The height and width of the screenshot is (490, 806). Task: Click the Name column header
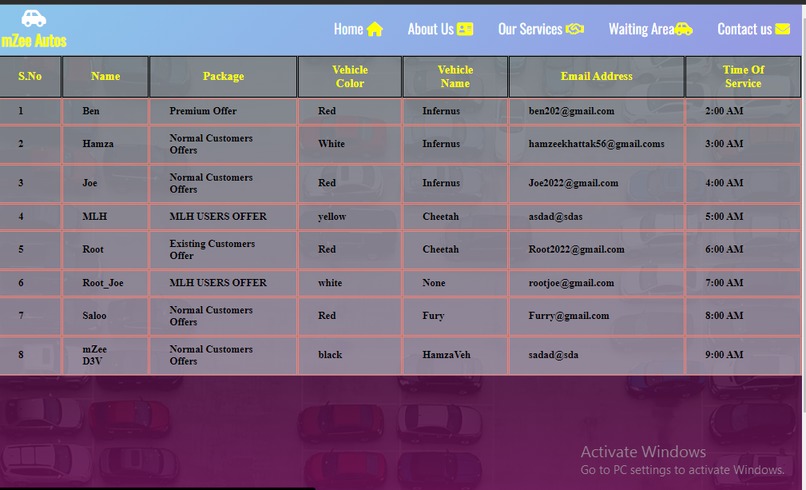click(105, 77)
